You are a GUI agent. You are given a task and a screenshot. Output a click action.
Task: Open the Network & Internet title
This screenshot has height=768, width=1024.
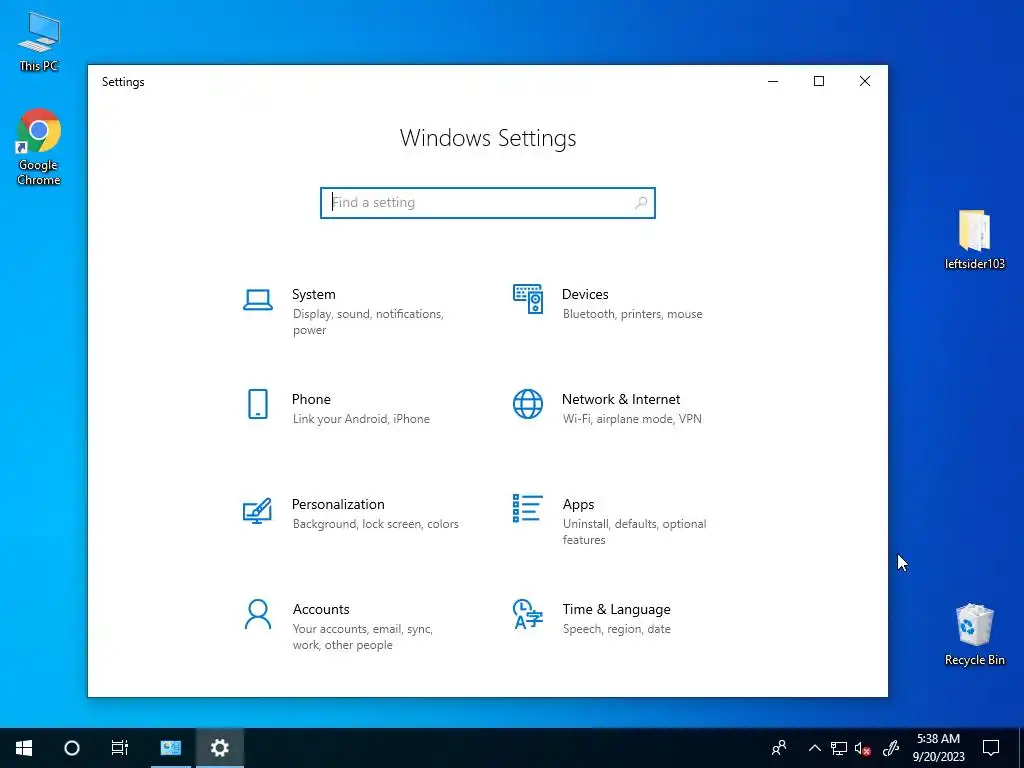621,399
